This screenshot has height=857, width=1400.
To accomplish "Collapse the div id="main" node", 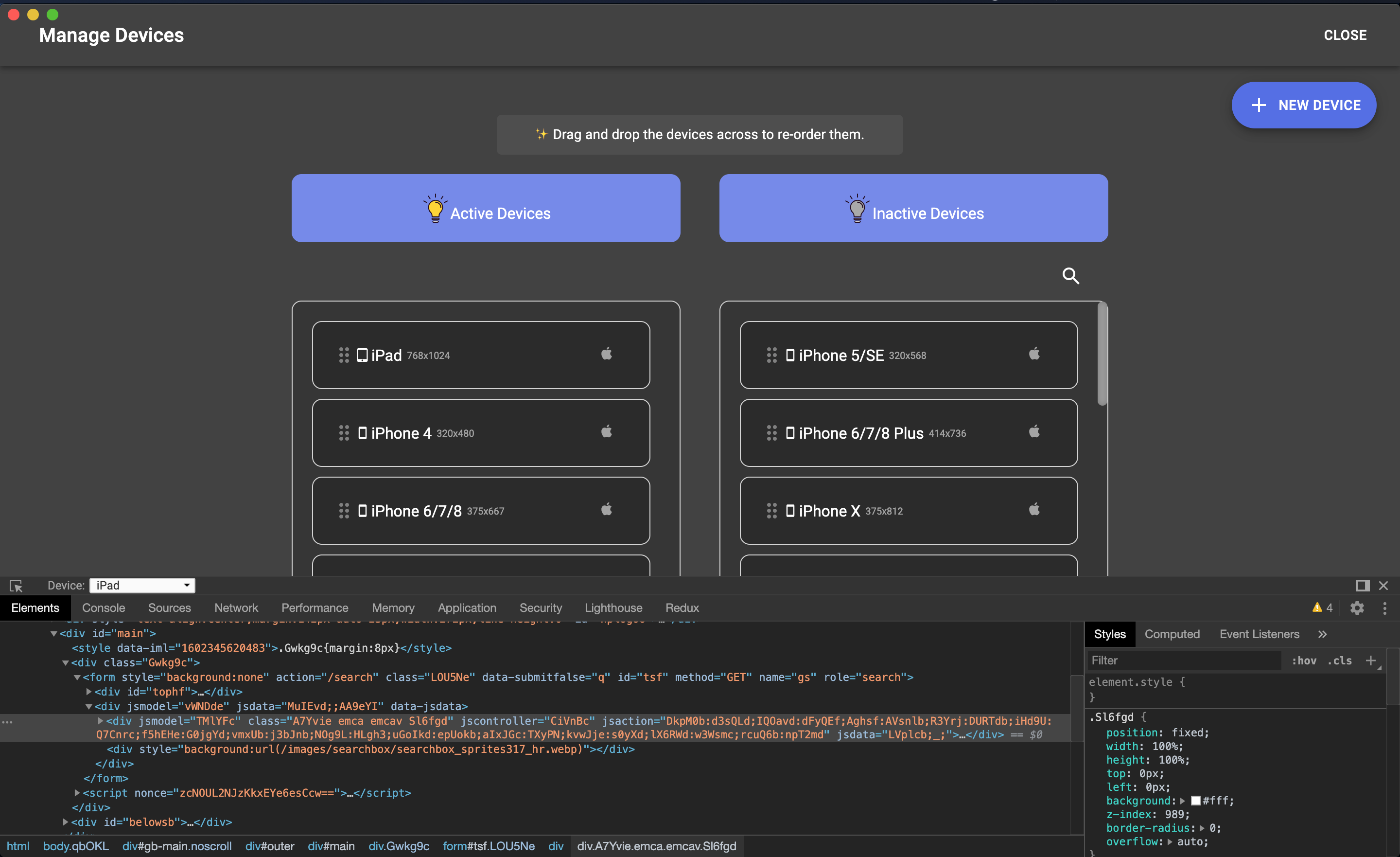I will pos(54,634).
